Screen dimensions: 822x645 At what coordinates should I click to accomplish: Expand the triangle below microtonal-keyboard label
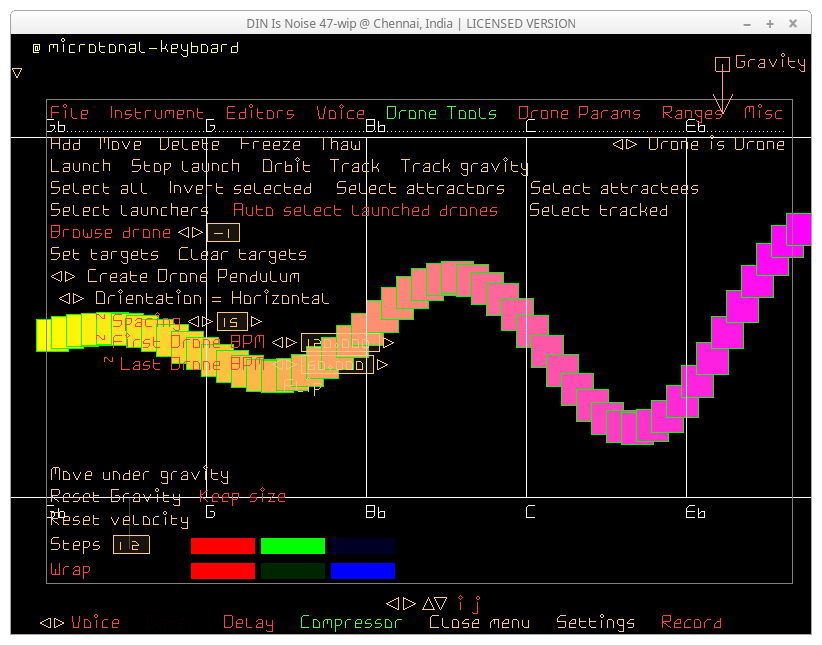coord(17,73)
